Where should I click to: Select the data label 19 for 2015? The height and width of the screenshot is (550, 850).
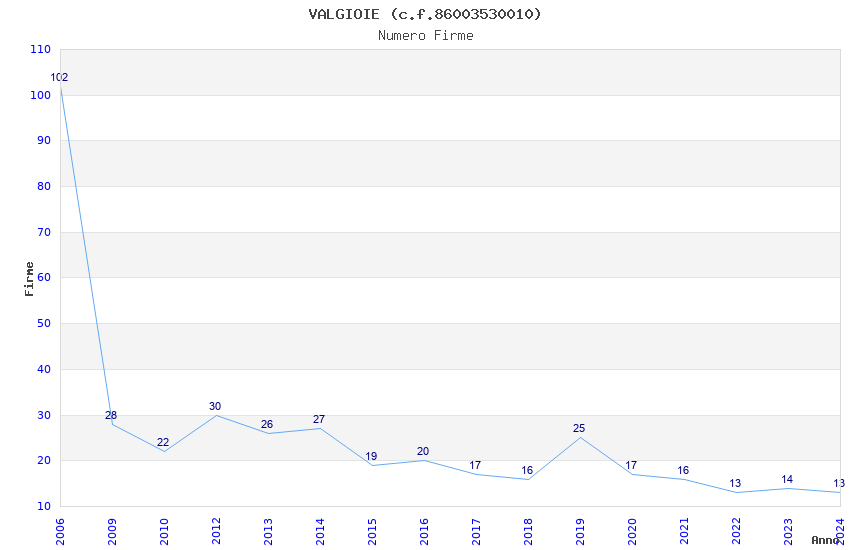tap(371, 456)
